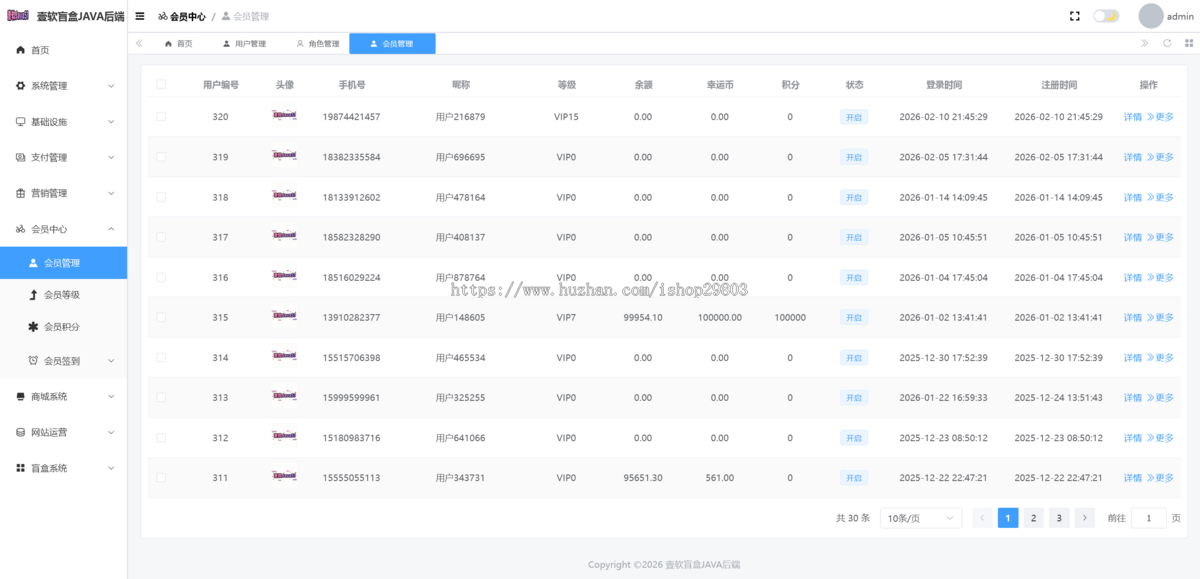The width and height of the screenshot is (1200, 579).
Task: Switch to the 角色管理 tab
Action: click(x=318, y=44)
